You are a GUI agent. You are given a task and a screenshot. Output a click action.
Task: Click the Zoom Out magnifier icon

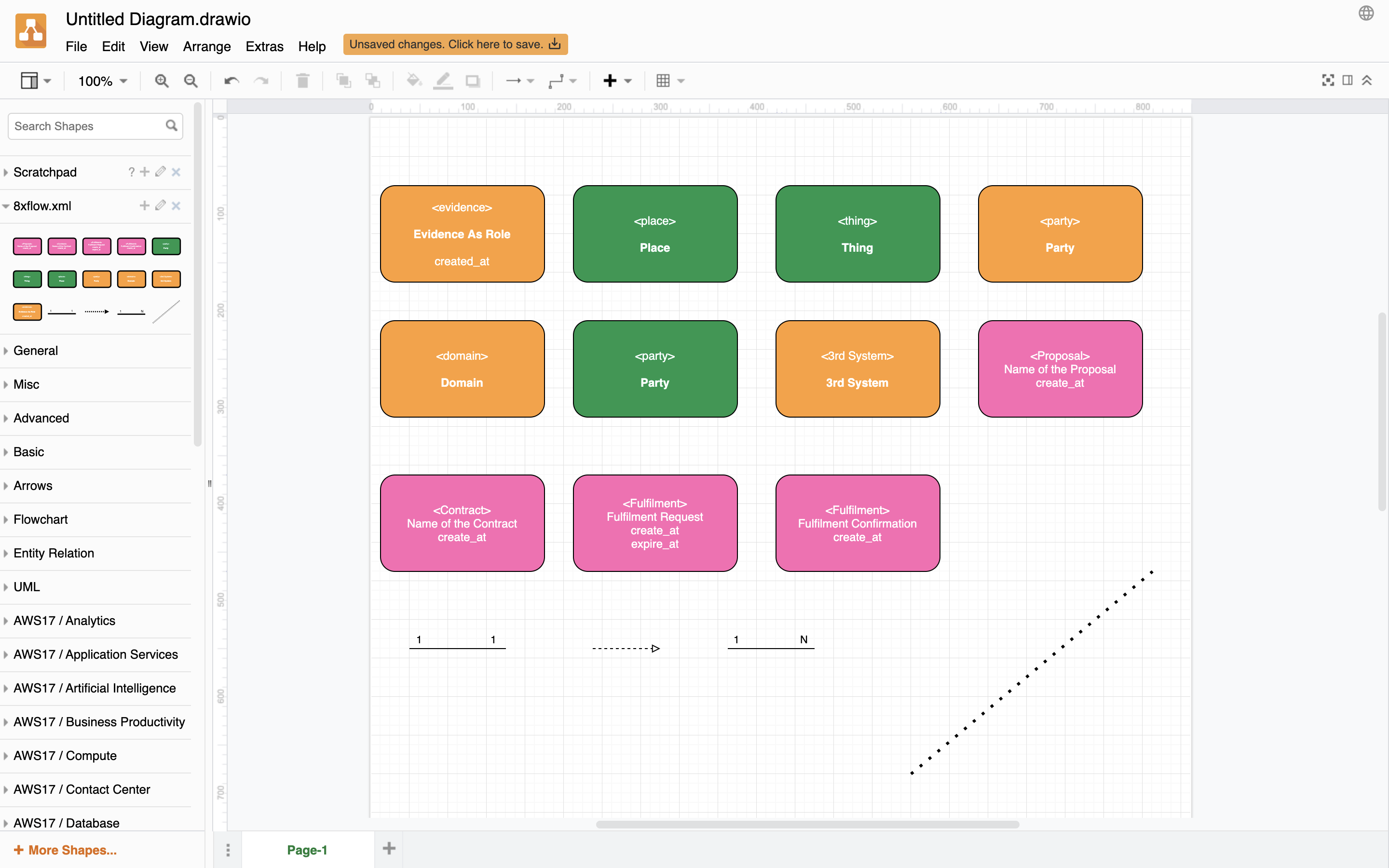[x=191, y=81]
